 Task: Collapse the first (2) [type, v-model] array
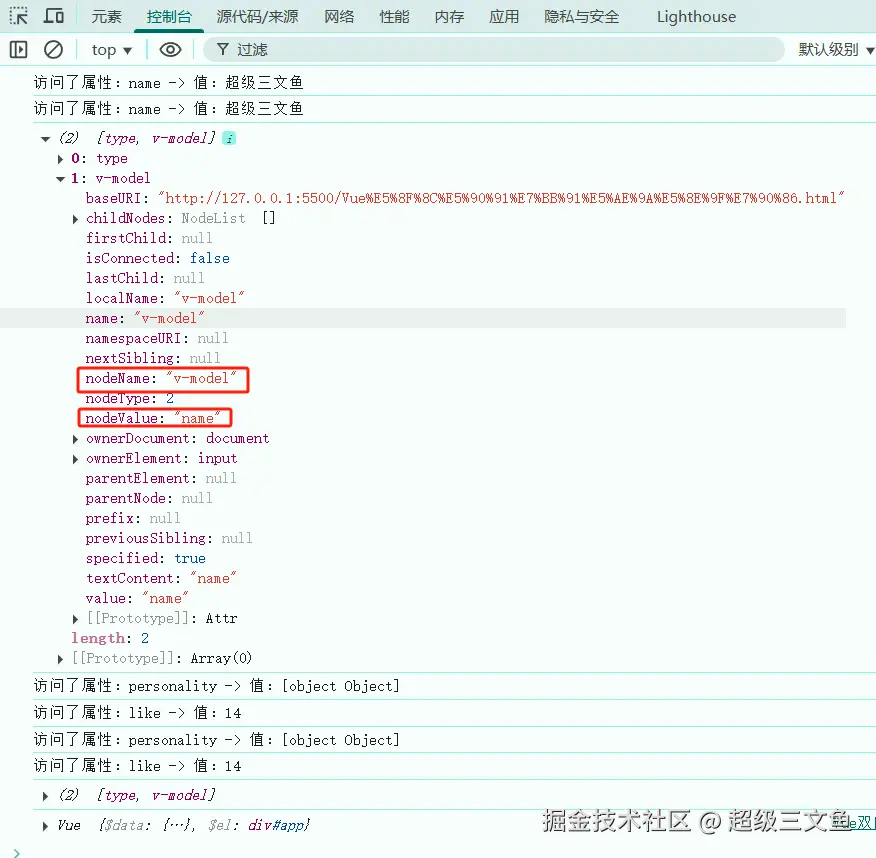45,139
